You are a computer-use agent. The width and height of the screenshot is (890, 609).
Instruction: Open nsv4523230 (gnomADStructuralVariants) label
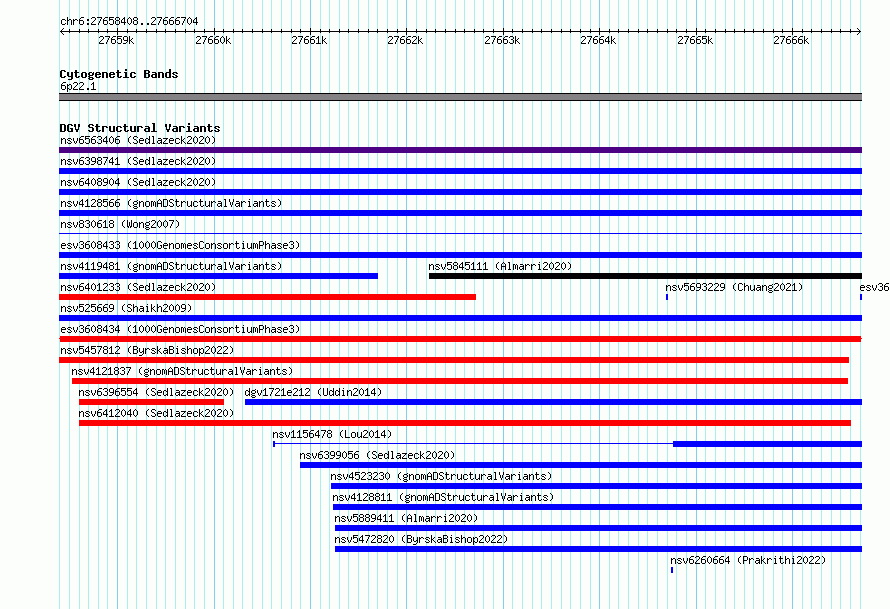click(x=441, y=476)
